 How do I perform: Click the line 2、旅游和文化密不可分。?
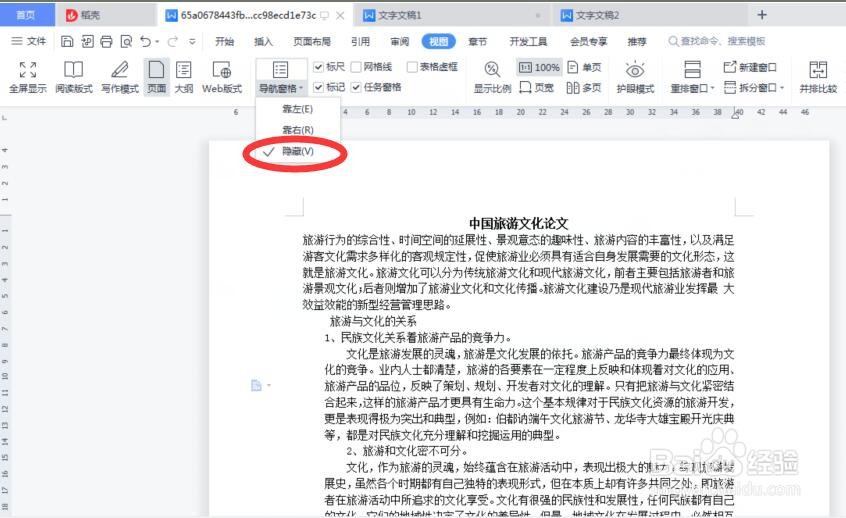(407, 451)
